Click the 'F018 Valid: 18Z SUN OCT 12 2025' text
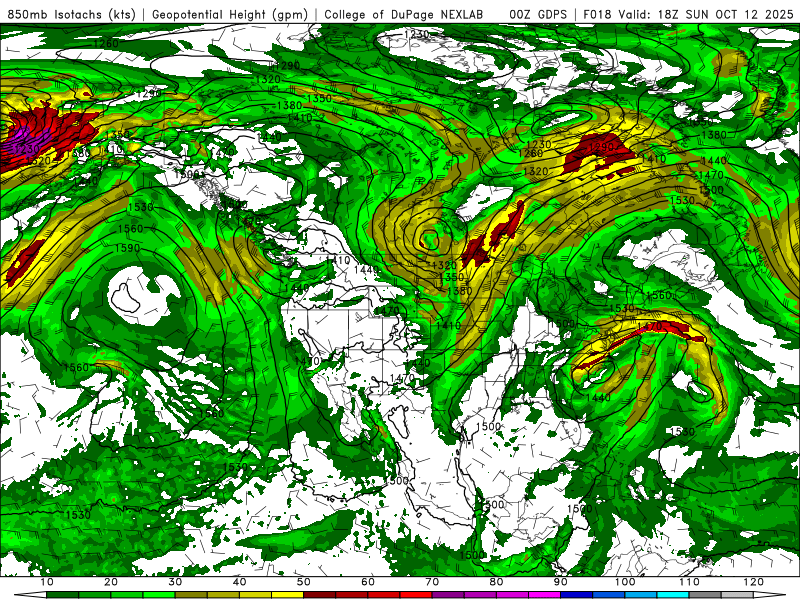Screen dimensions: 800x600 point(688,14)
